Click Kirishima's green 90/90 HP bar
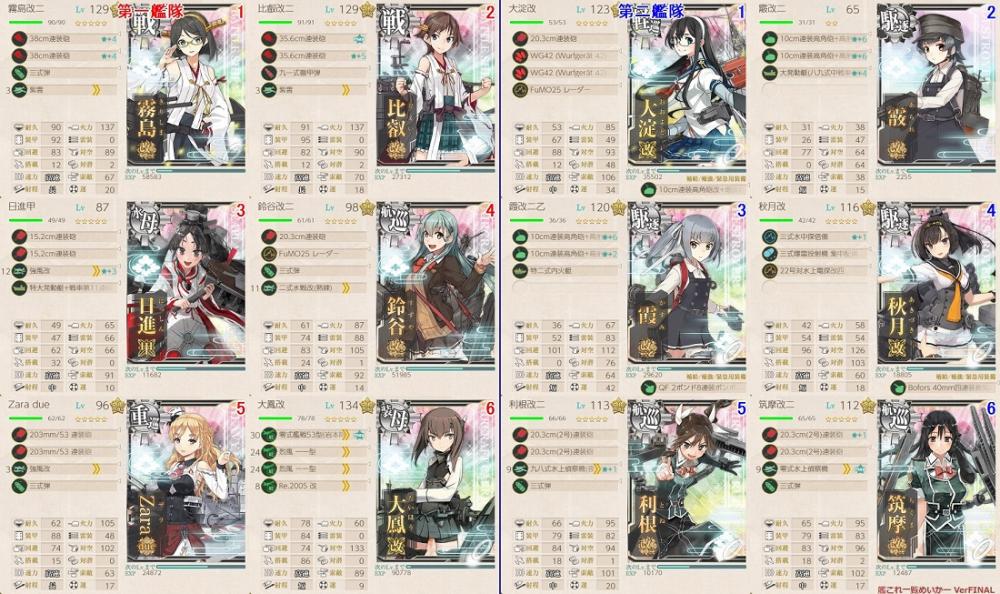Viewport: 1000px width, 594px height. [26, 22]
